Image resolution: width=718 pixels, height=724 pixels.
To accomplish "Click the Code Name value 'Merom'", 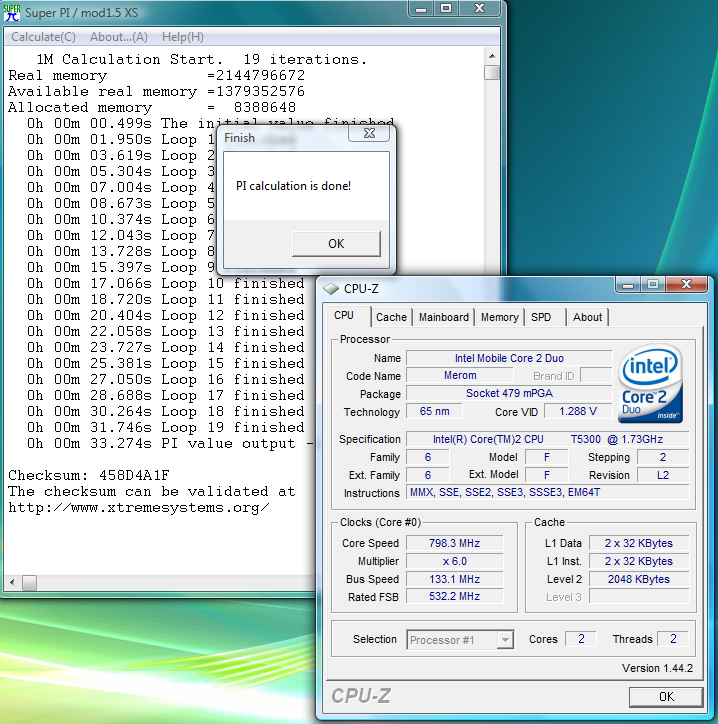I will [x=460, y=376].
